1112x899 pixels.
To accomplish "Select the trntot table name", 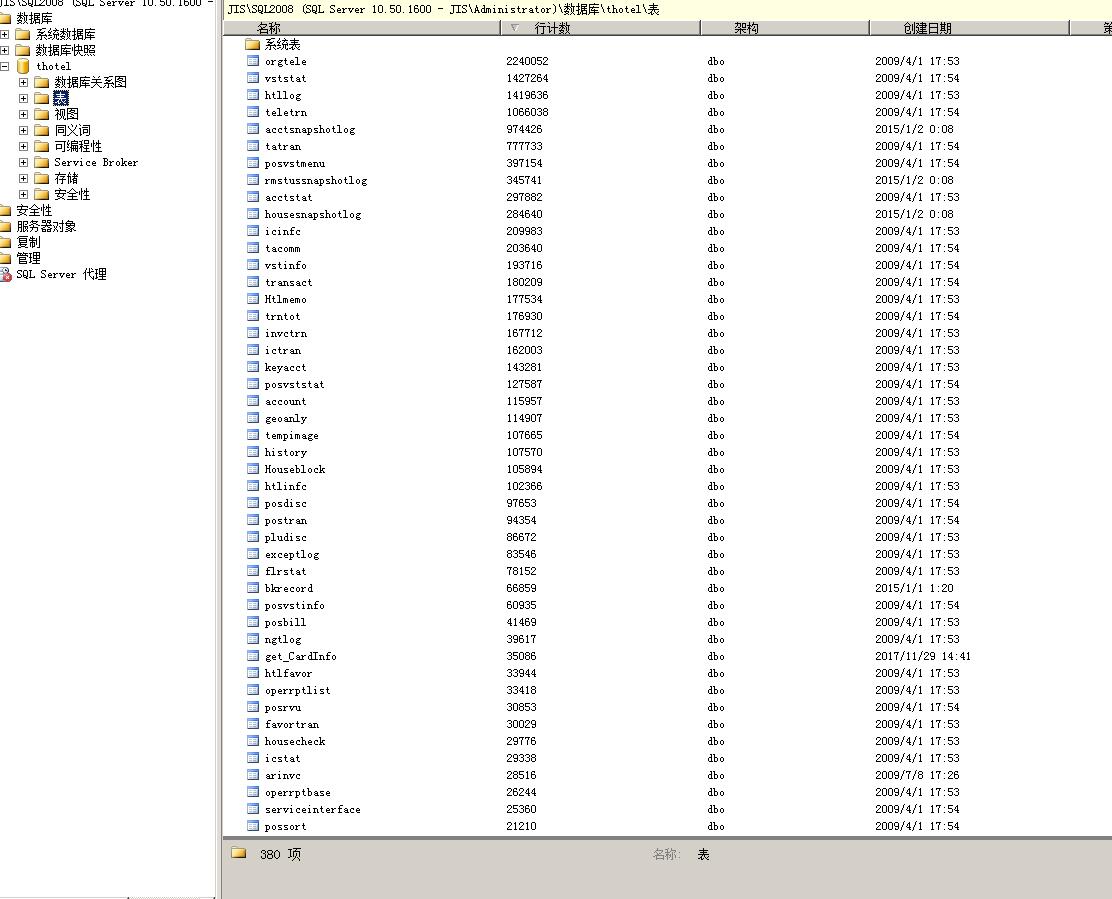I will 282,316.
